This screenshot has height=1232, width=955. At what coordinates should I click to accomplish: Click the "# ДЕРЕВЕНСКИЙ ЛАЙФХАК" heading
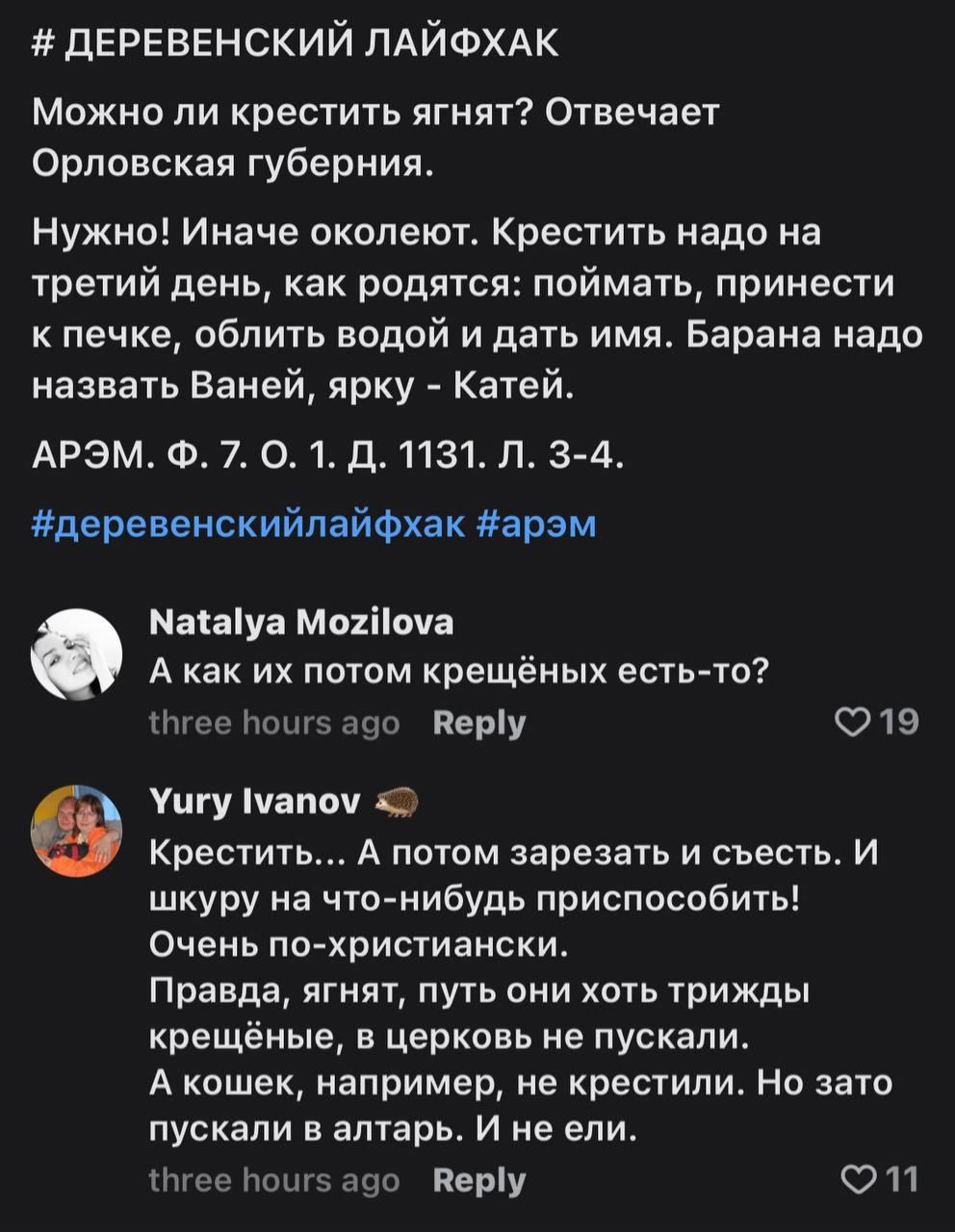(296, 43)
